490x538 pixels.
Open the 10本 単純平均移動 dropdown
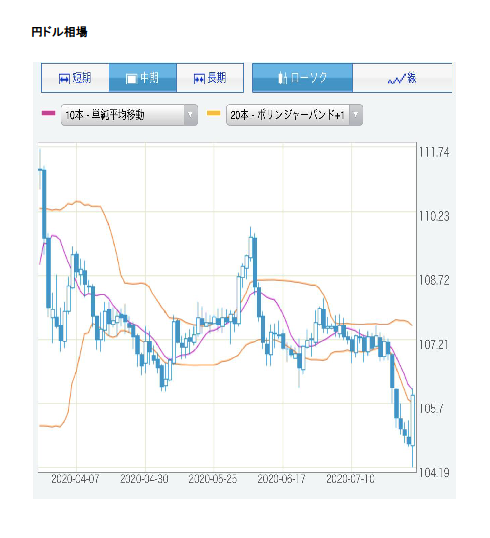[129, 115]
